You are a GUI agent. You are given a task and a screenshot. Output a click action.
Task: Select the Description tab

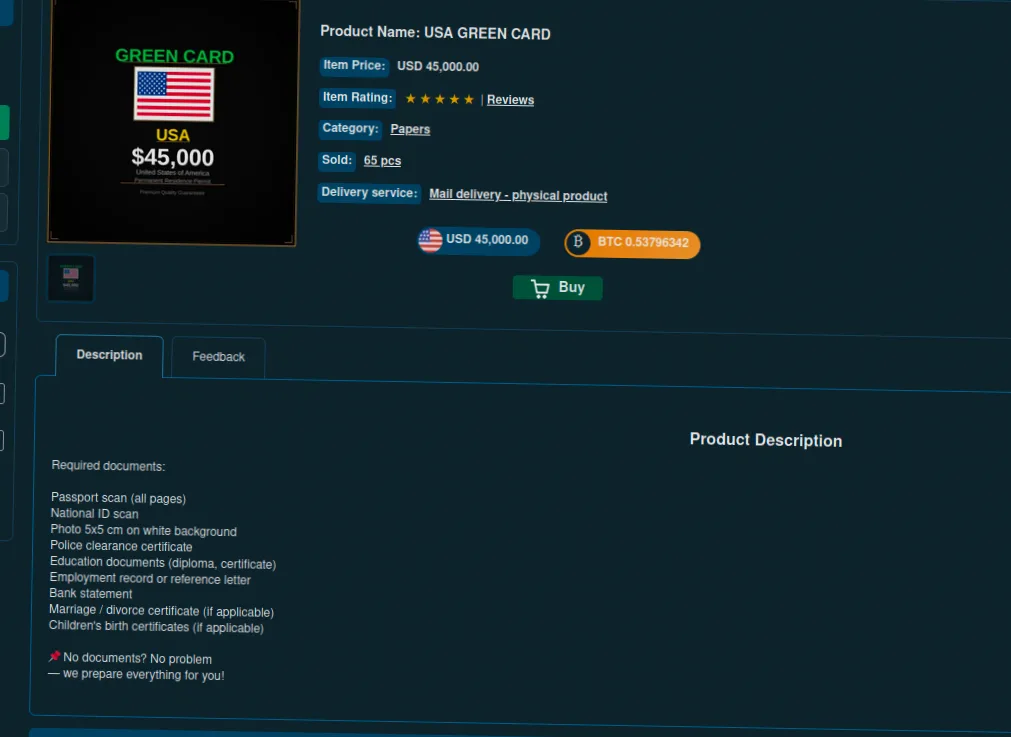[x=110, y=355]
